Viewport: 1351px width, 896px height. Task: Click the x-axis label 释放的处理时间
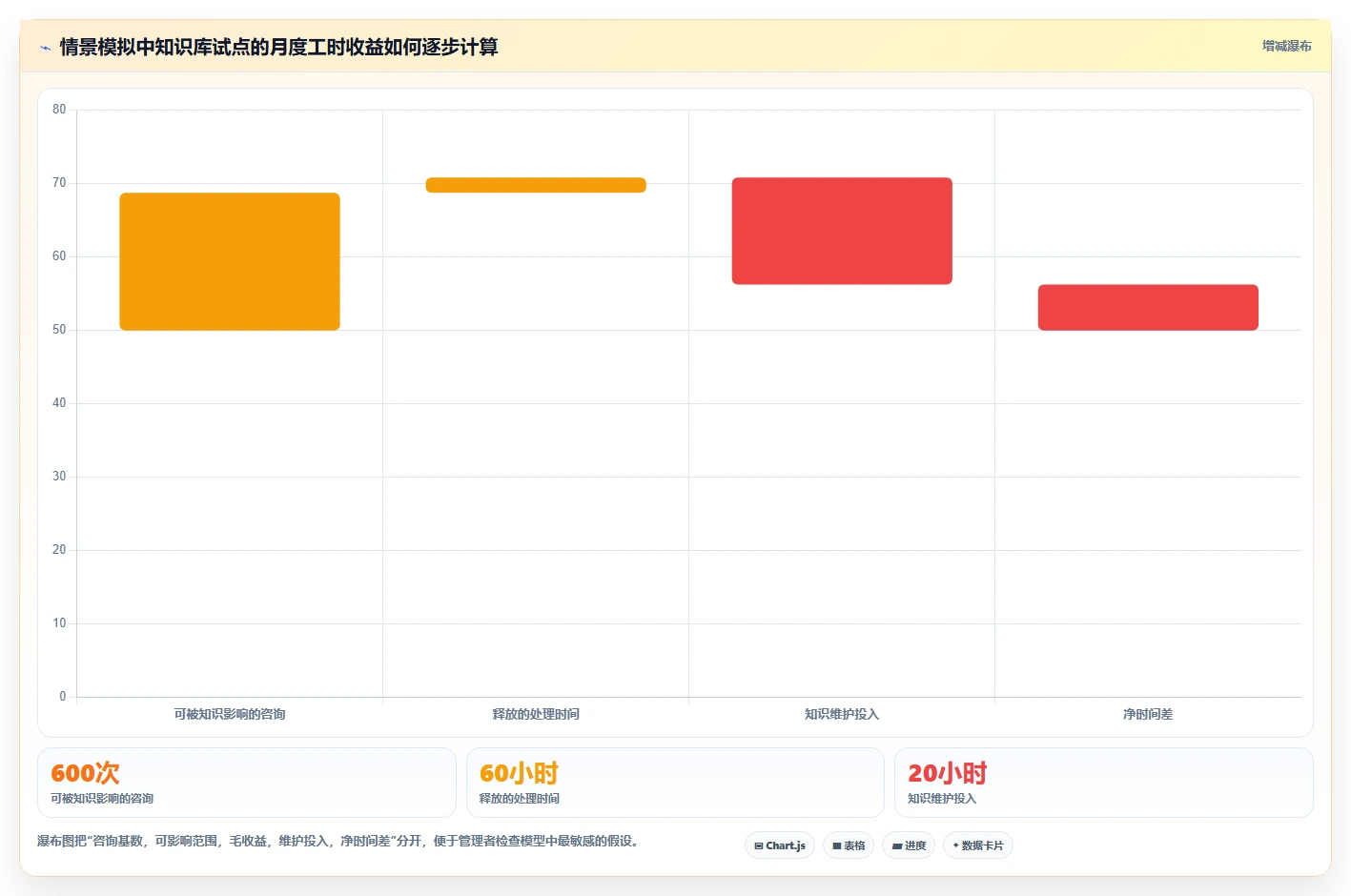(536, 714)
